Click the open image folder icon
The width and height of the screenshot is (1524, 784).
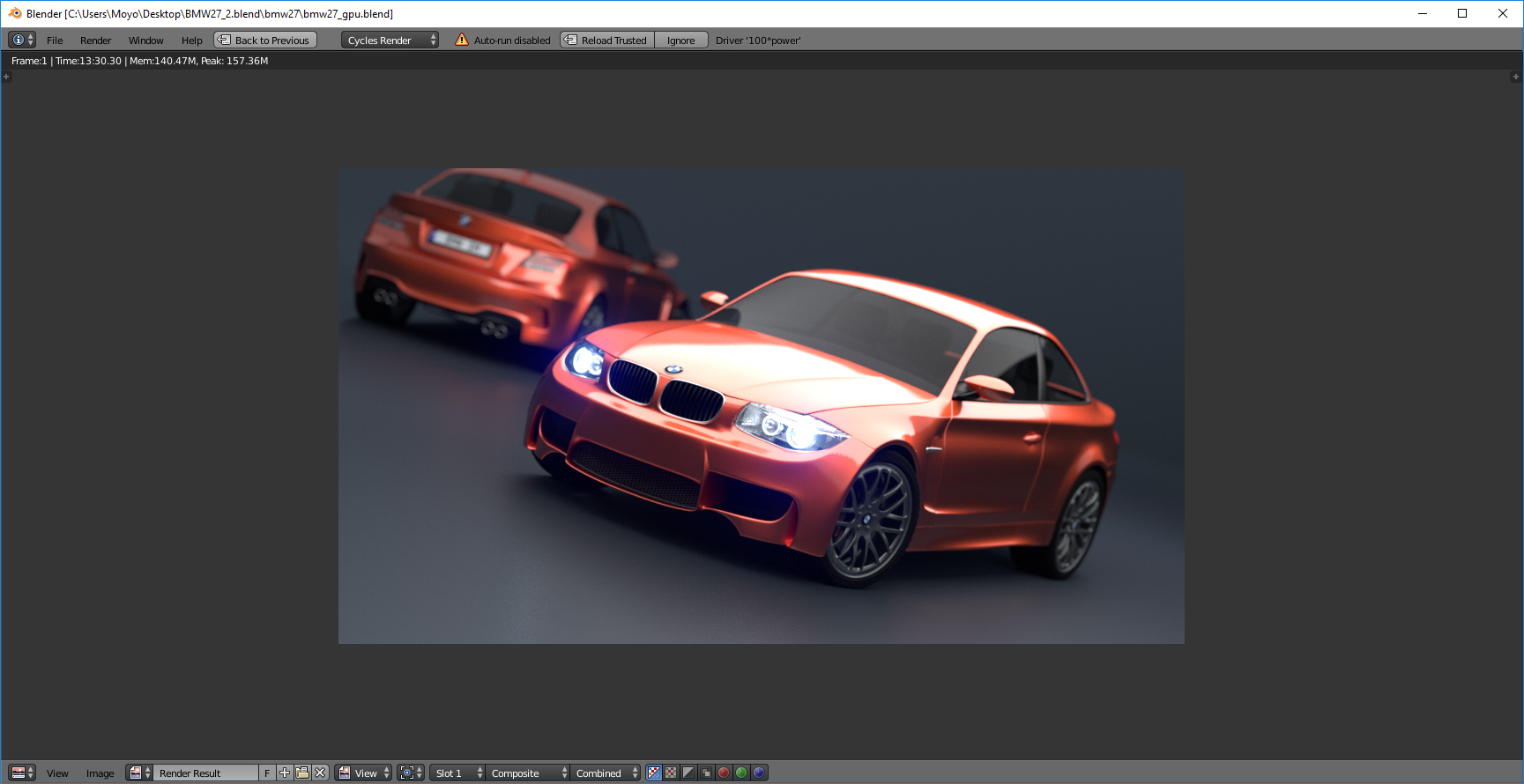coord(302,773)
